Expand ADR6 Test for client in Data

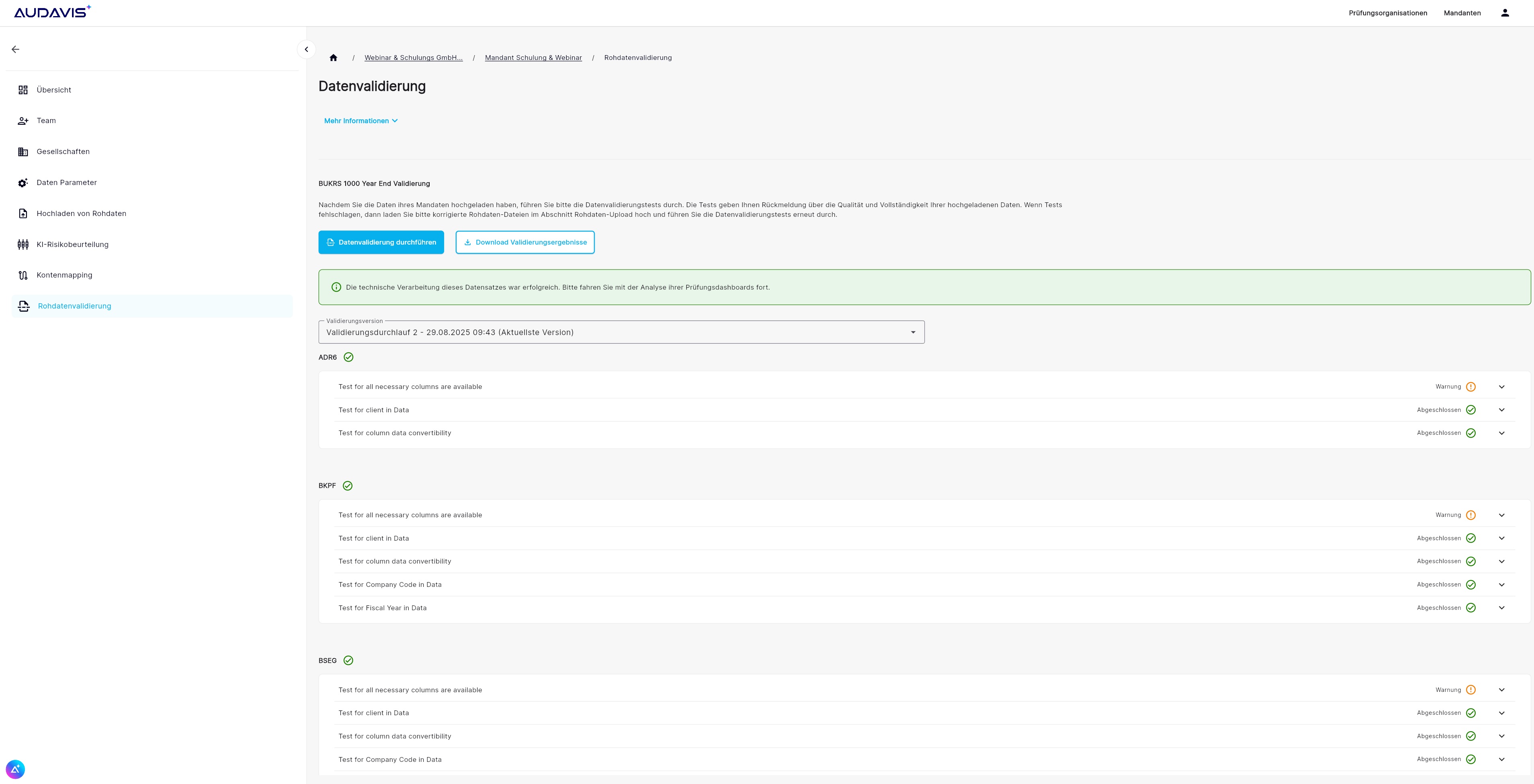pos(1501,410)
